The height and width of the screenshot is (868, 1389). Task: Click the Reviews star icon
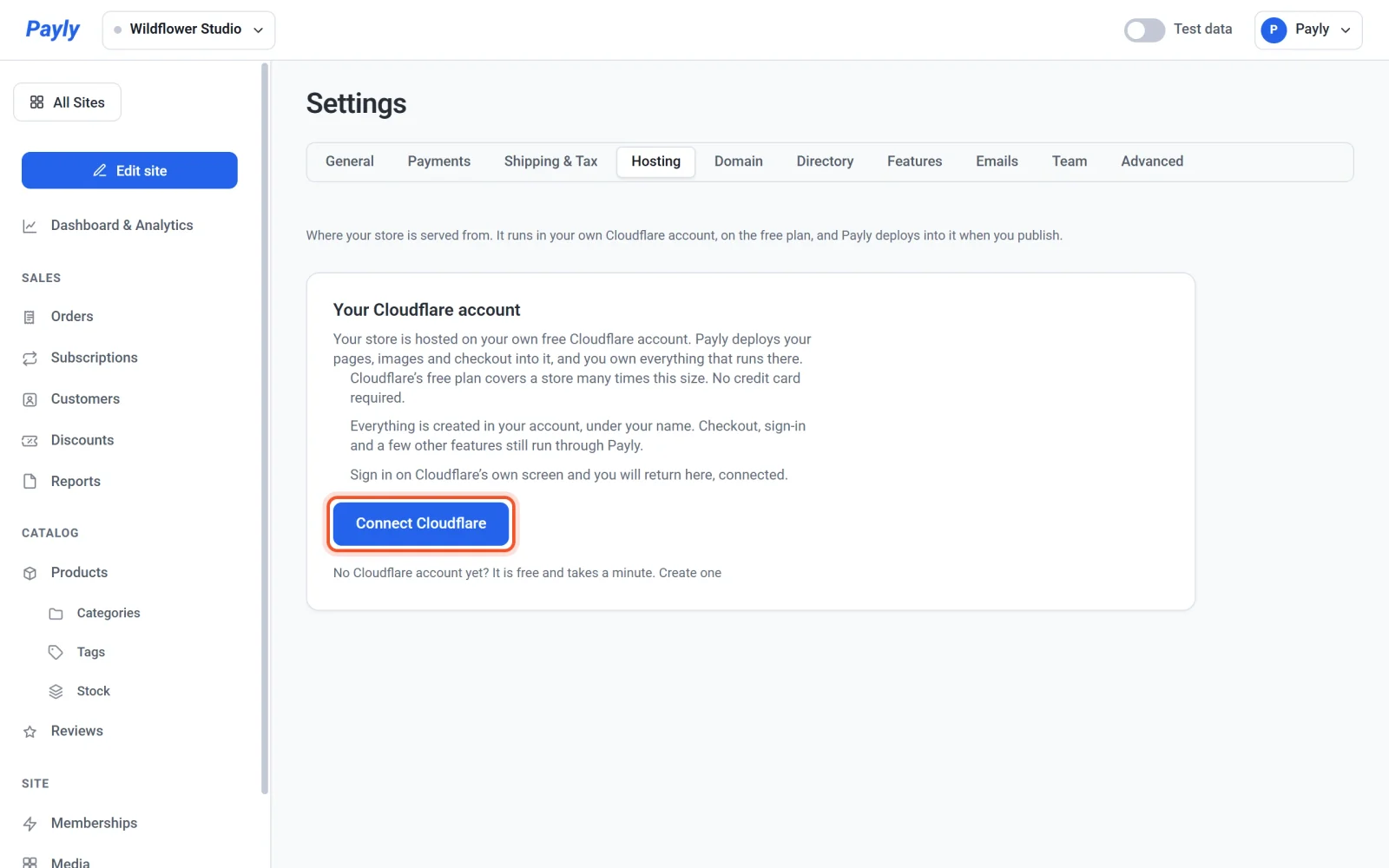30,732
